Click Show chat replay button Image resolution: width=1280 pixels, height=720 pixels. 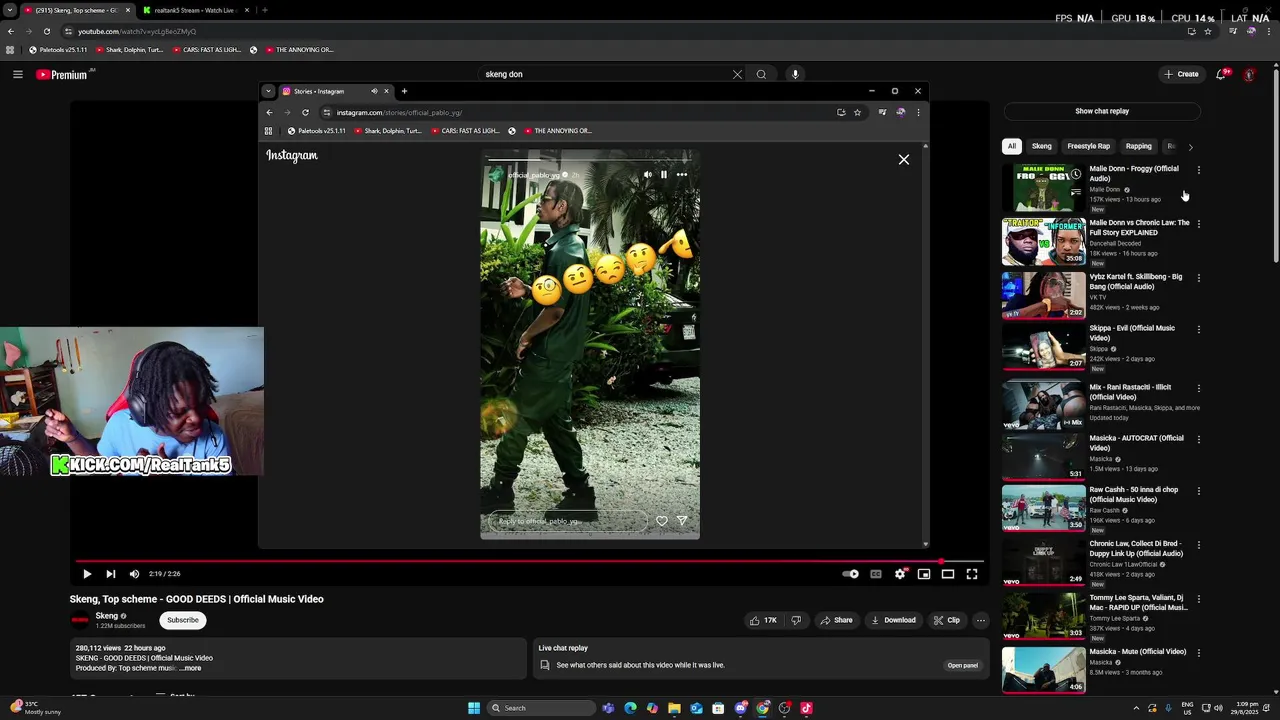pos(1102,111)
